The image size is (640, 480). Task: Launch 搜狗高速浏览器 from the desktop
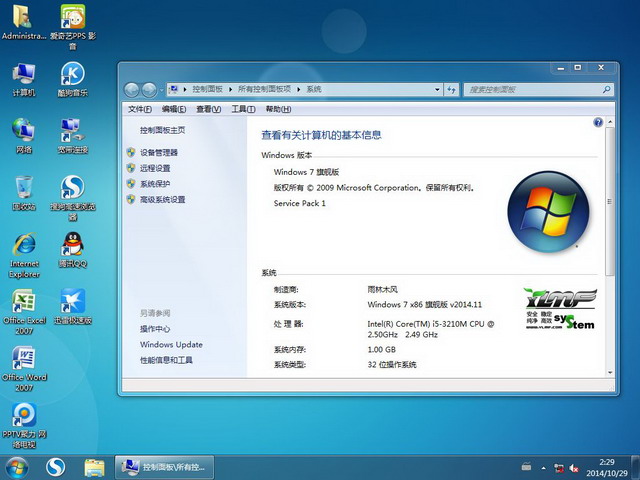(x=73, y=198)
